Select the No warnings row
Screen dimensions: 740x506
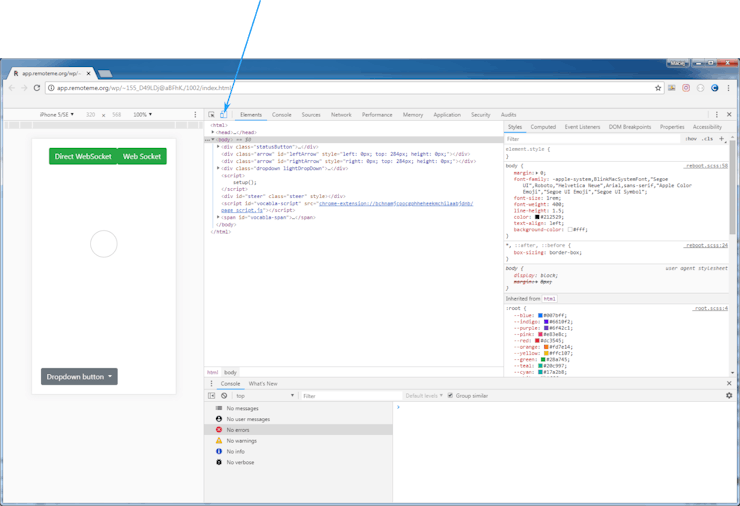coord(298,441)
